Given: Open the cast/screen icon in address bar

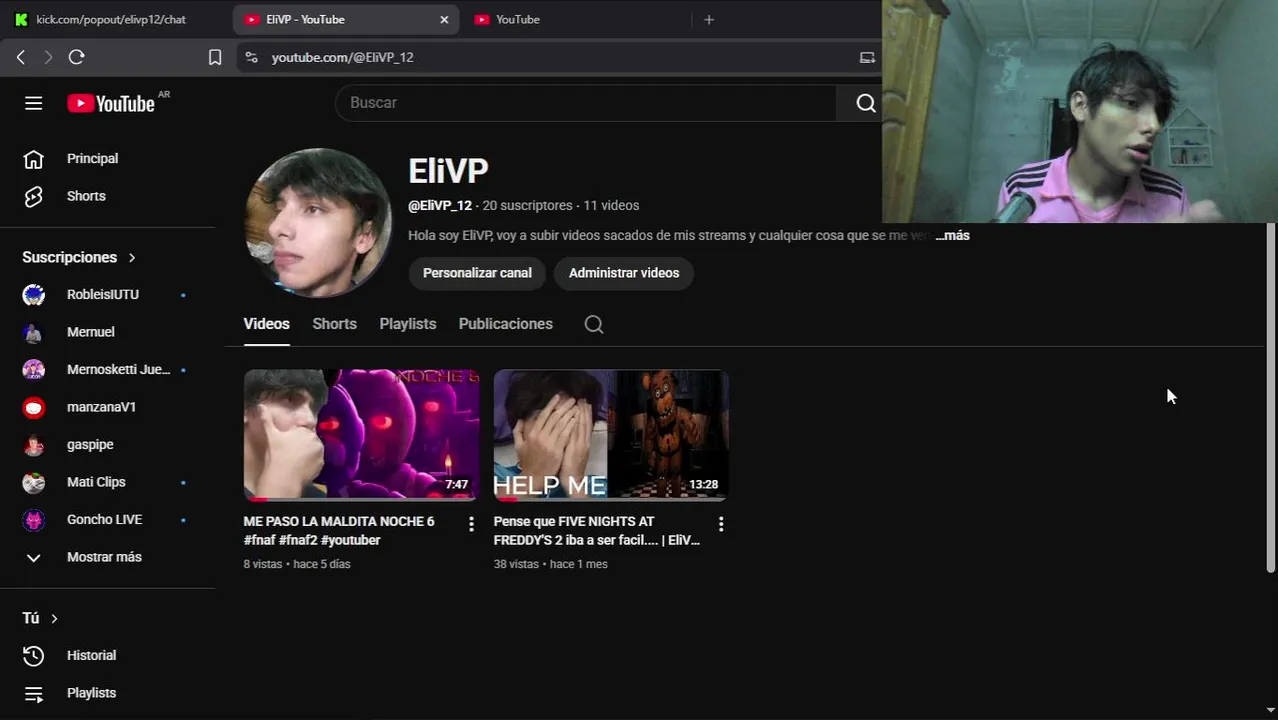Looking at the screenshot, I should click(867, 57).
